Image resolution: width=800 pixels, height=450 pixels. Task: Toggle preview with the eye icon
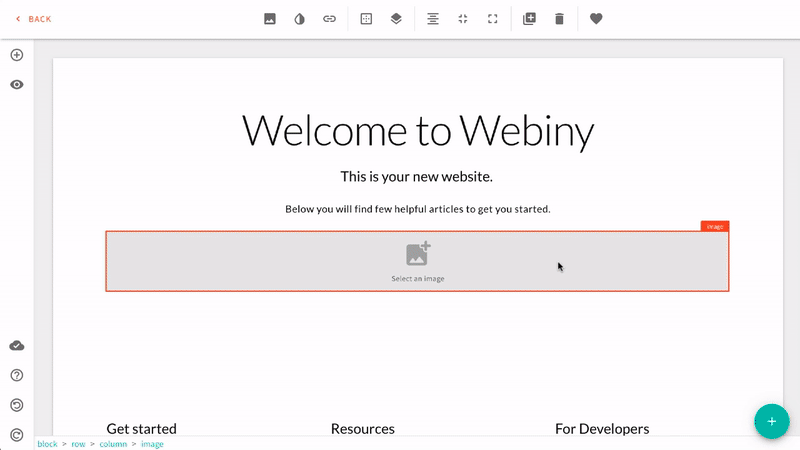click(17, 85)
